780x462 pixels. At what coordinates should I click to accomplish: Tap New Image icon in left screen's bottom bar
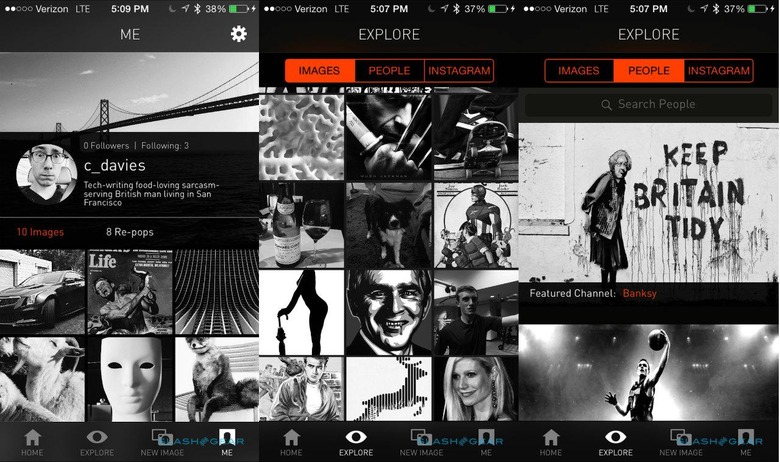(162, 437)
